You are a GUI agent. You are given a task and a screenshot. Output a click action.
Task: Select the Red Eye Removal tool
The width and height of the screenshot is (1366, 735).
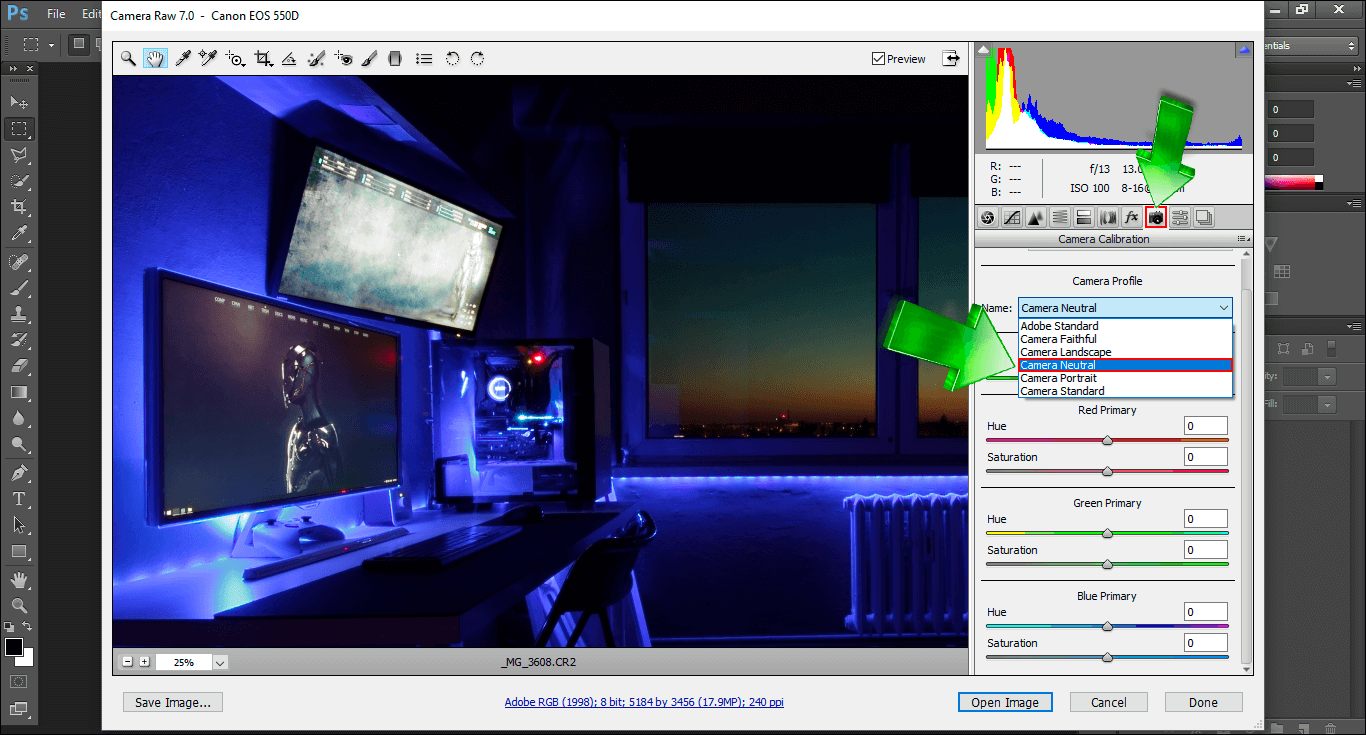343,59
